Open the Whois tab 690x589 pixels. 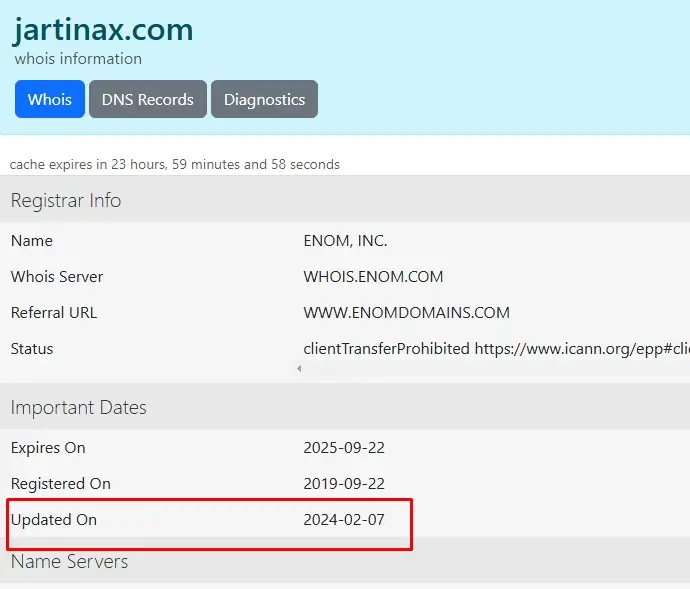(x=50, y=99)
